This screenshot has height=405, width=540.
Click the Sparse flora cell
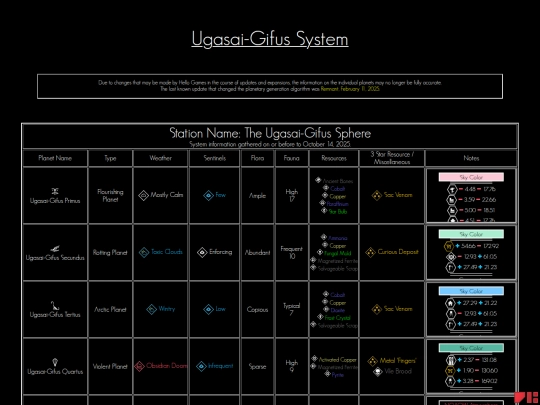click(257, 366)
